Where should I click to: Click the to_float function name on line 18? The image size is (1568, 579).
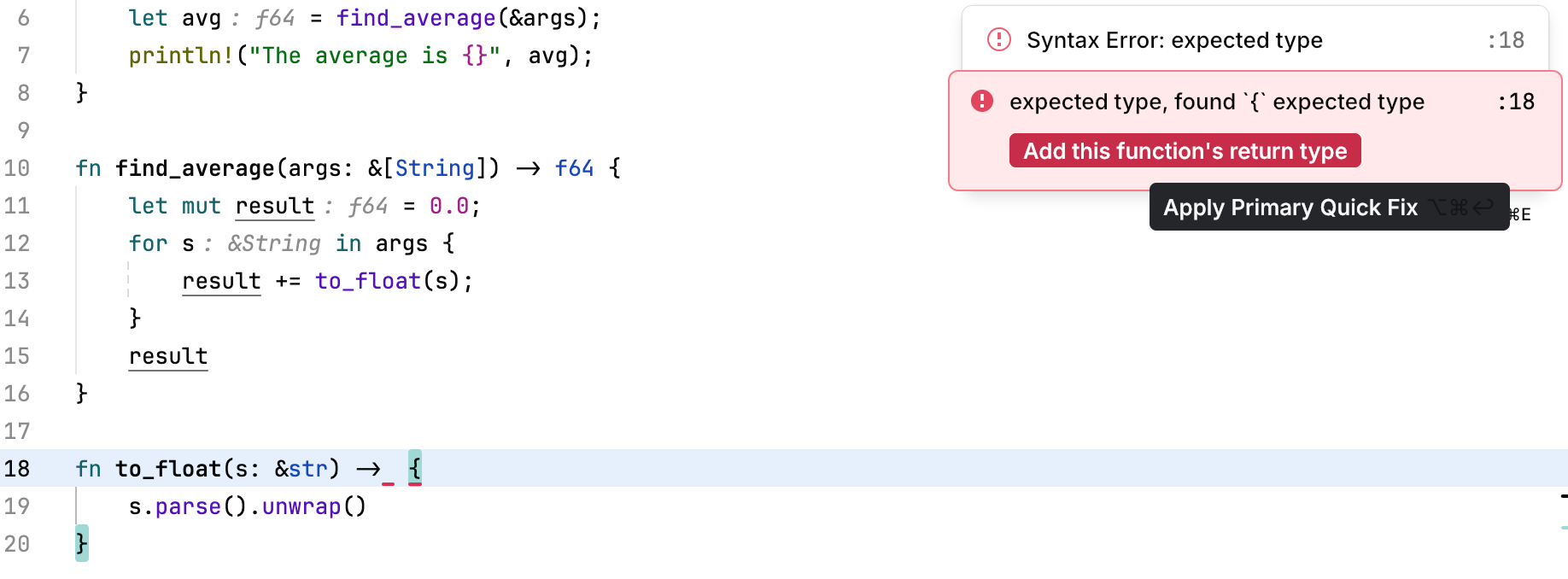168,469
